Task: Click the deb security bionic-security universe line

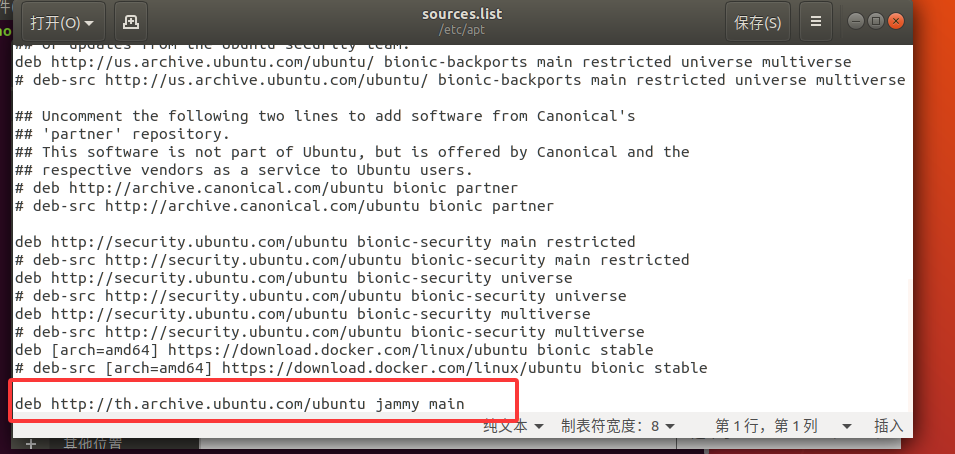Action: [x=294, y=278]
